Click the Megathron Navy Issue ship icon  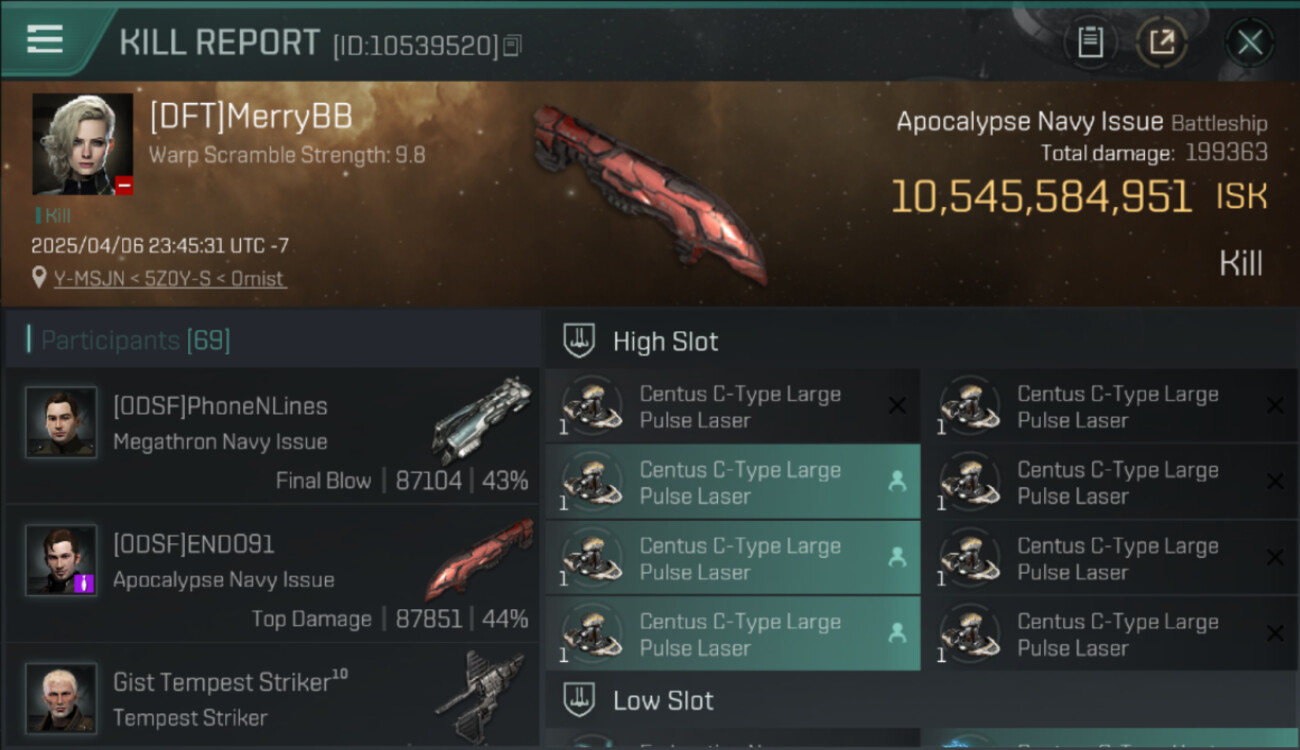(x=482, y=420)
